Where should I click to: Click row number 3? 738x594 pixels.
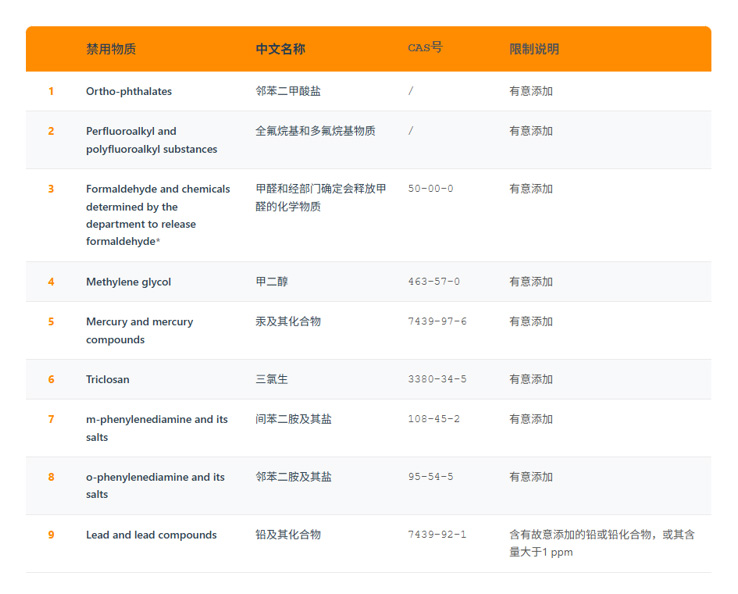[x=51, y=189]
